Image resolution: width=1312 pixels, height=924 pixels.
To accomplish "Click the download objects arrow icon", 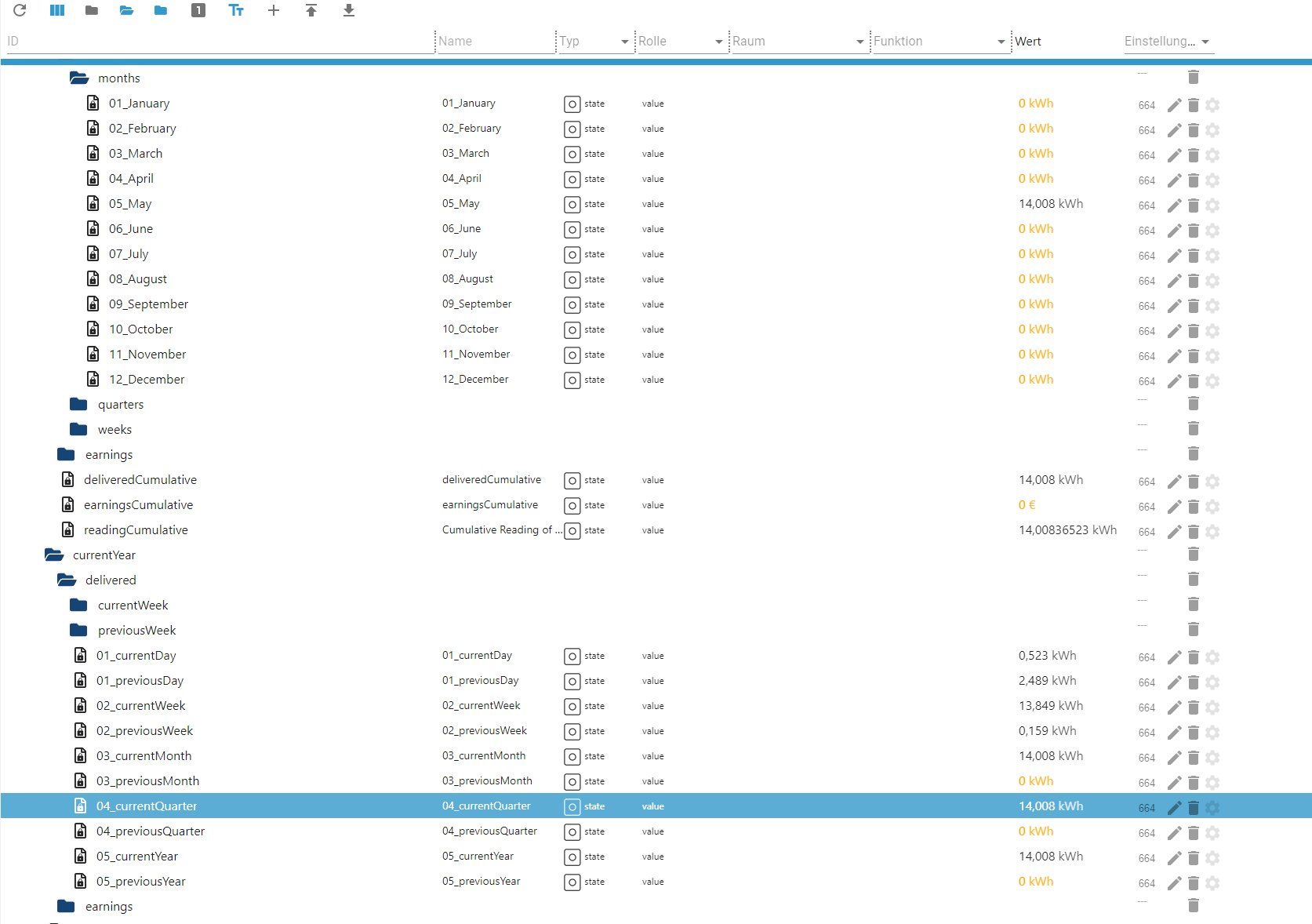I will (349, 10).
